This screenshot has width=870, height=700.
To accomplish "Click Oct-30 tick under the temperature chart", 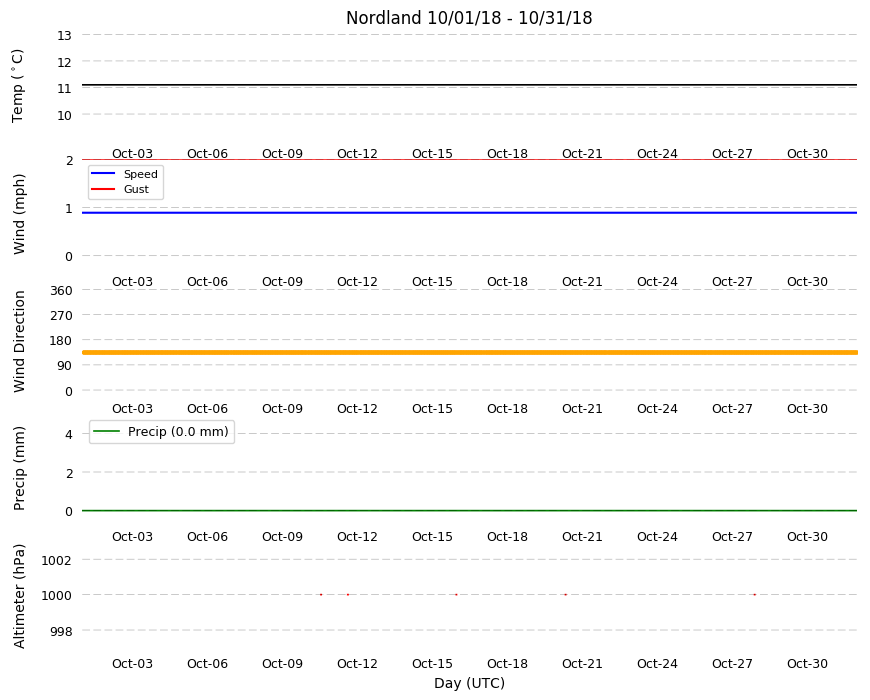I will pos(807,154).
